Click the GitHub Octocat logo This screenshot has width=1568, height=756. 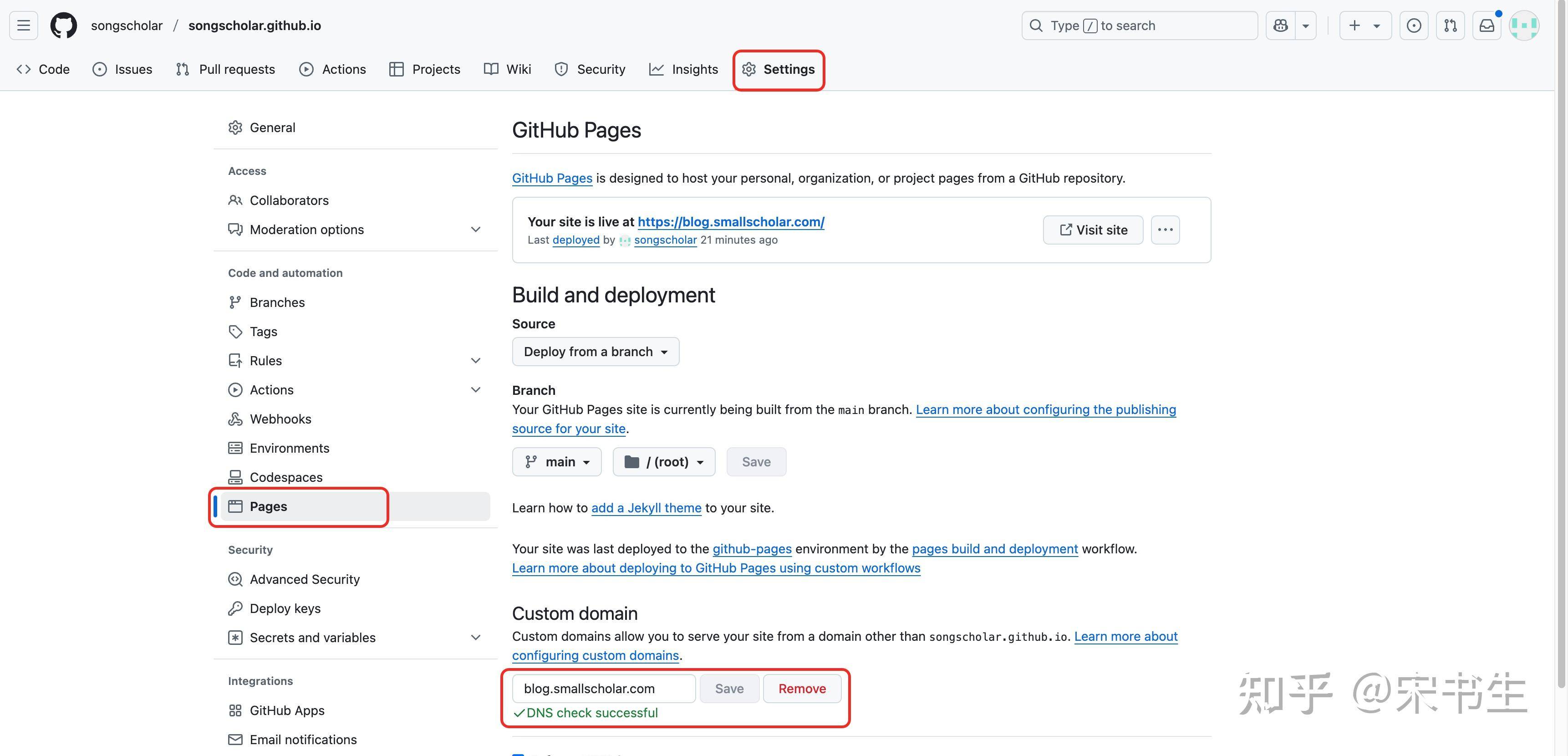63,26
